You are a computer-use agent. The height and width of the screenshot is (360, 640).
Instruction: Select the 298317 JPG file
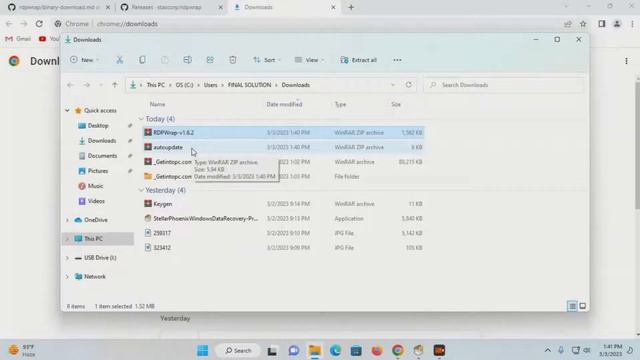pos(283,233)
